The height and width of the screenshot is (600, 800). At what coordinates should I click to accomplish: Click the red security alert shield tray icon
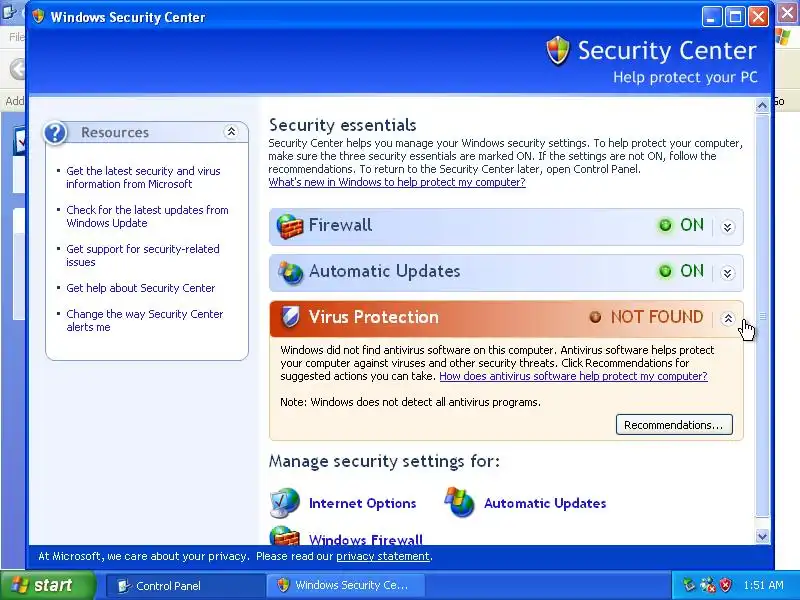(726, 585)
